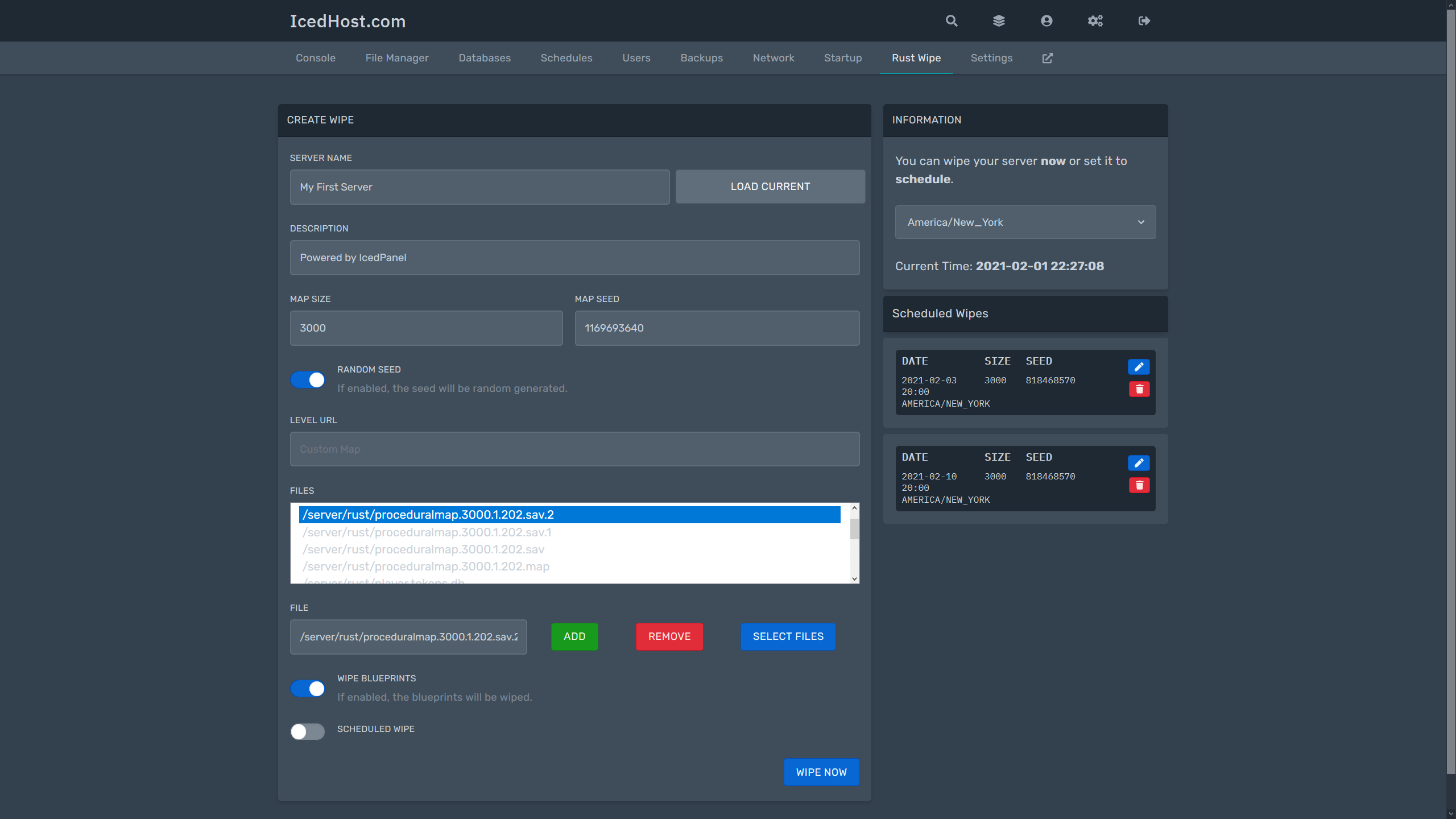Open the account profile icon

pyautogui.click(x=1046, y=21)
